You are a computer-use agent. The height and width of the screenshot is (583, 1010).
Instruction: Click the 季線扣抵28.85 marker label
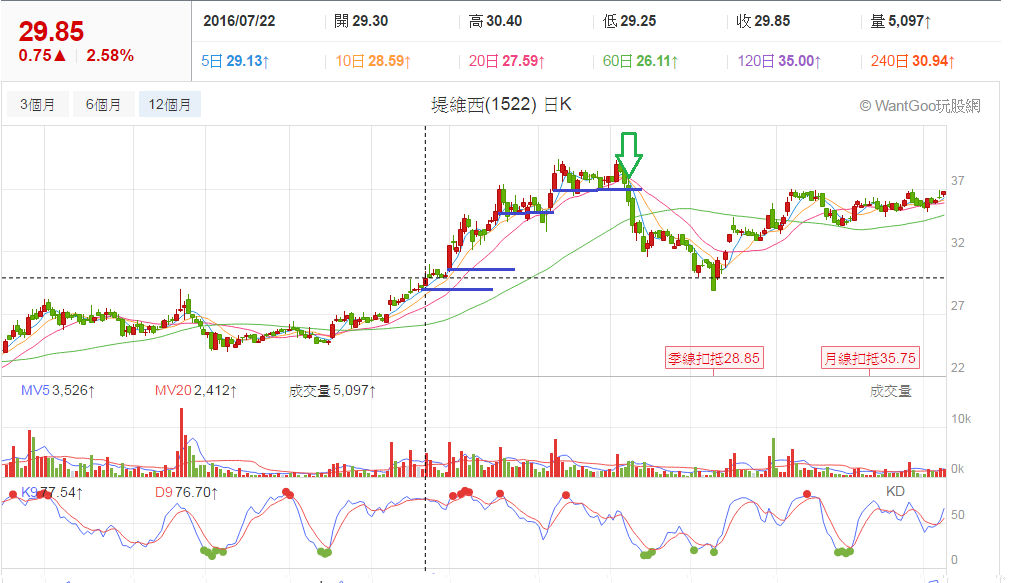click(x=714, y=358)
